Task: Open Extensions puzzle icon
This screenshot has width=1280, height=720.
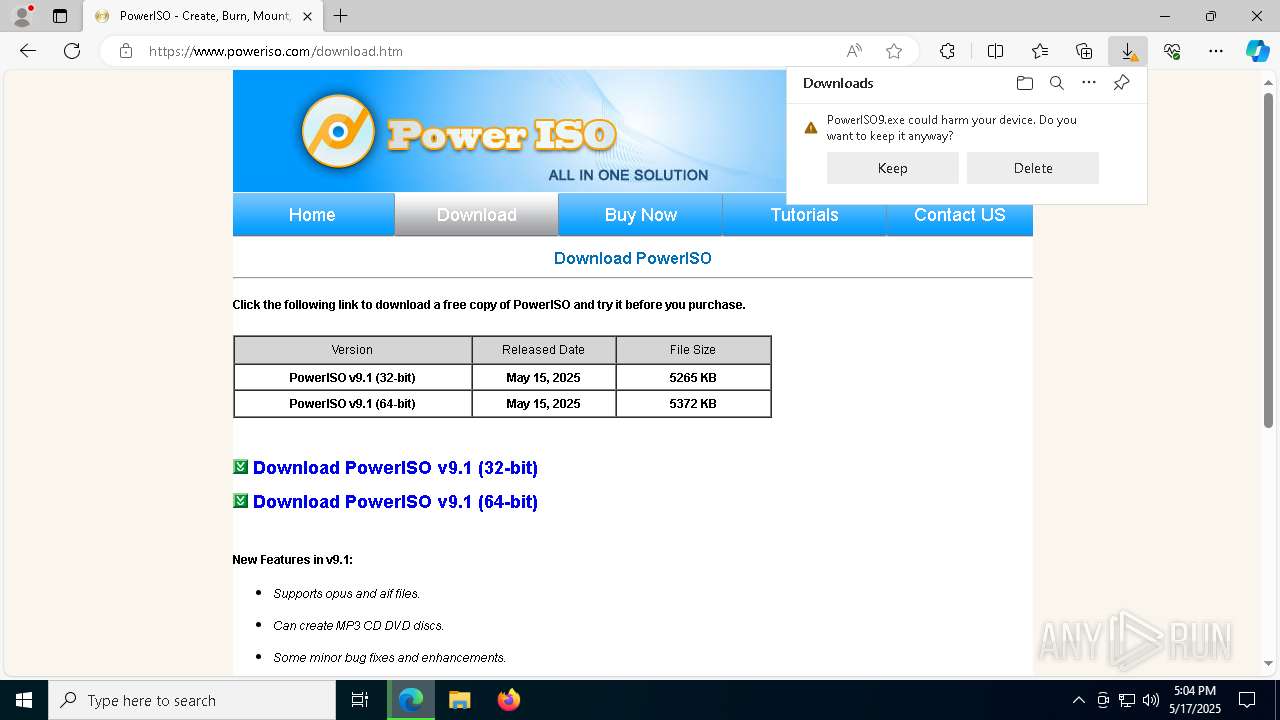Action: (947, 51)
